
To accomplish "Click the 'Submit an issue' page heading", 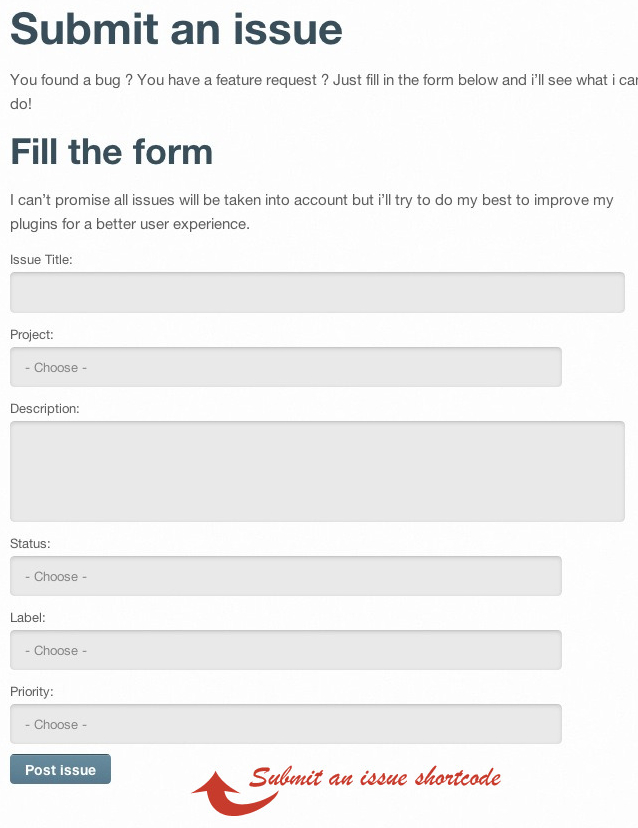I will (175, 30).
